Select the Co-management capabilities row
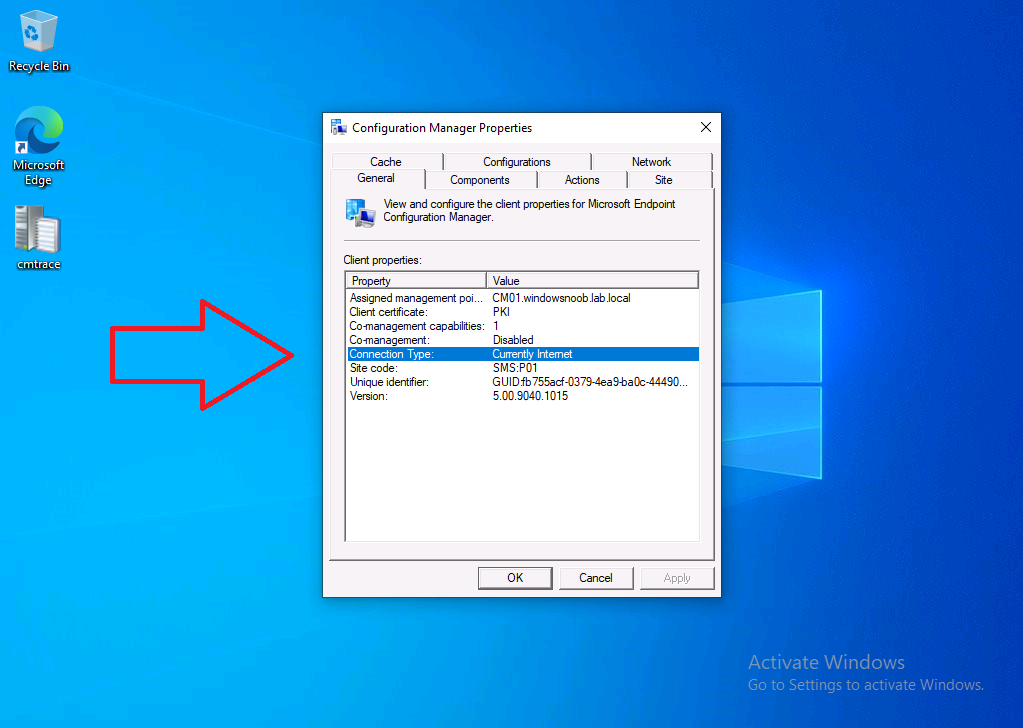1023x728 pixels. pos(523,326)
